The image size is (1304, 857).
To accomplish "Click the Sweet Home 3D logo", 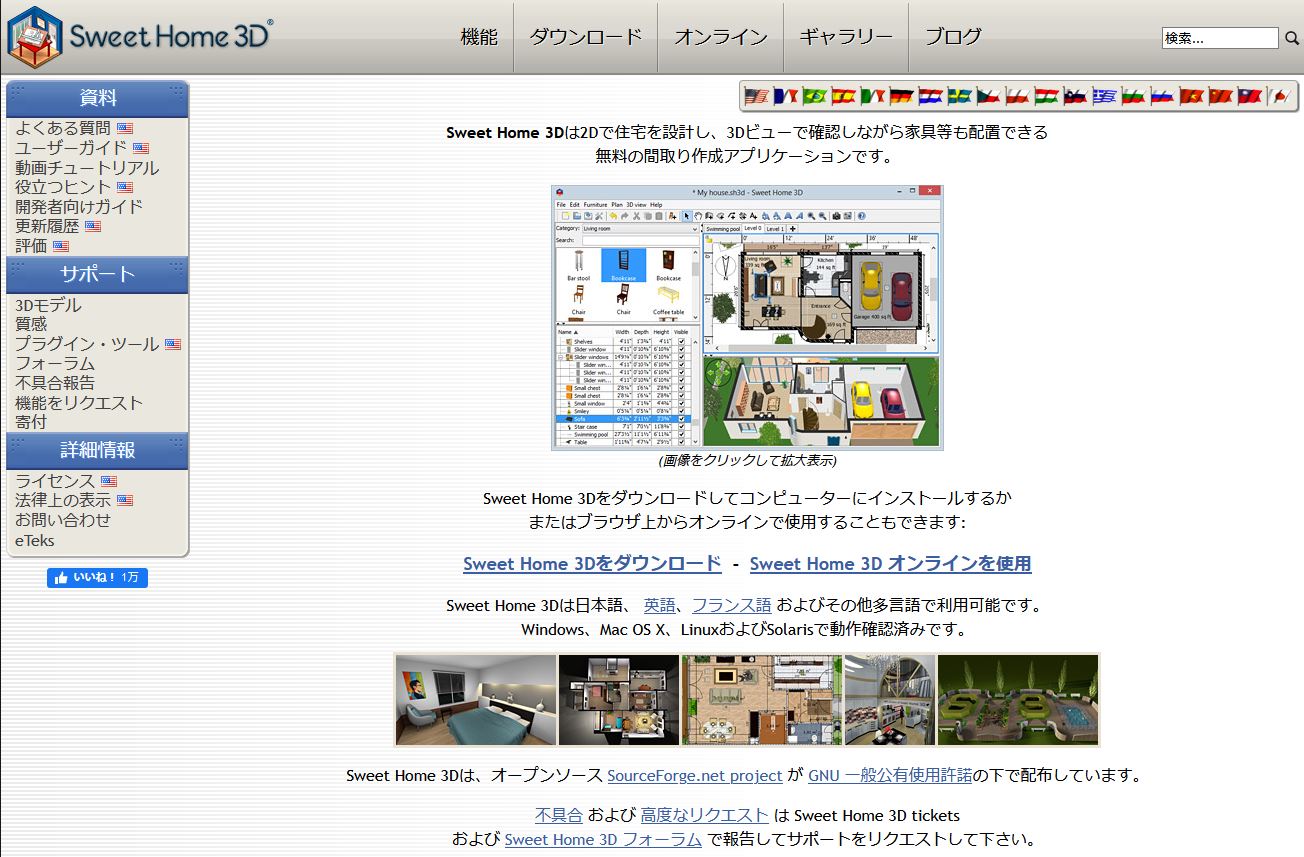I will [140, 36].
